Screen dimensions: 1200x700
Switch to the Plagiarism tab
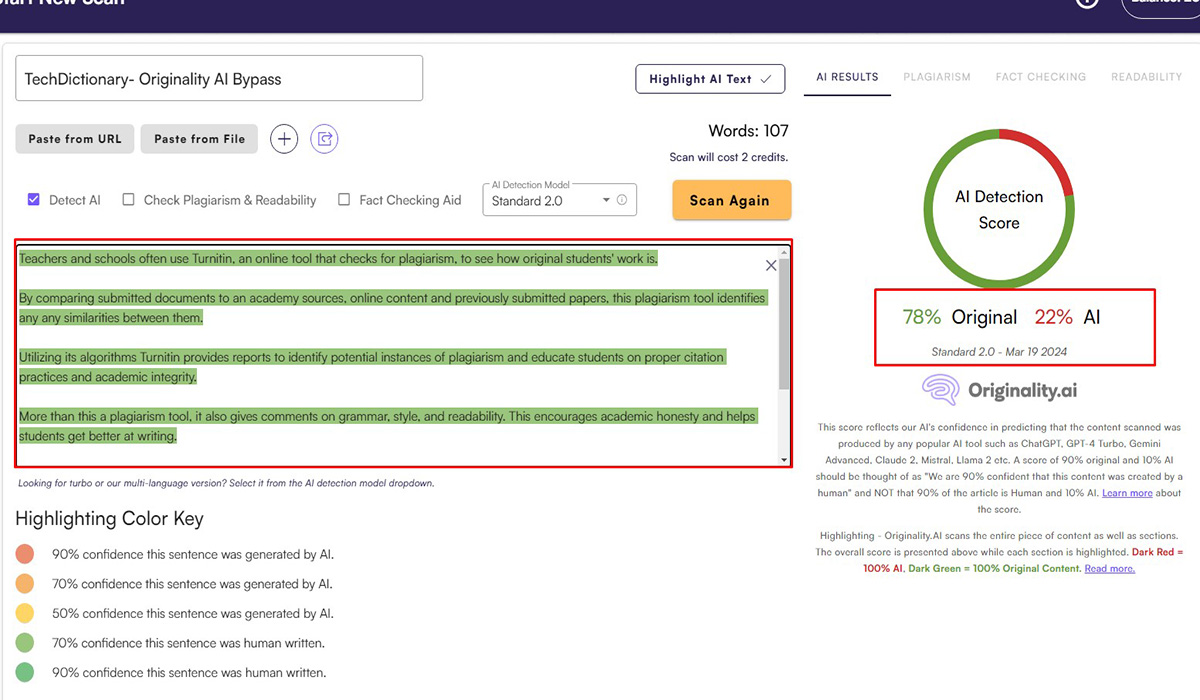(x=937, y=77)
